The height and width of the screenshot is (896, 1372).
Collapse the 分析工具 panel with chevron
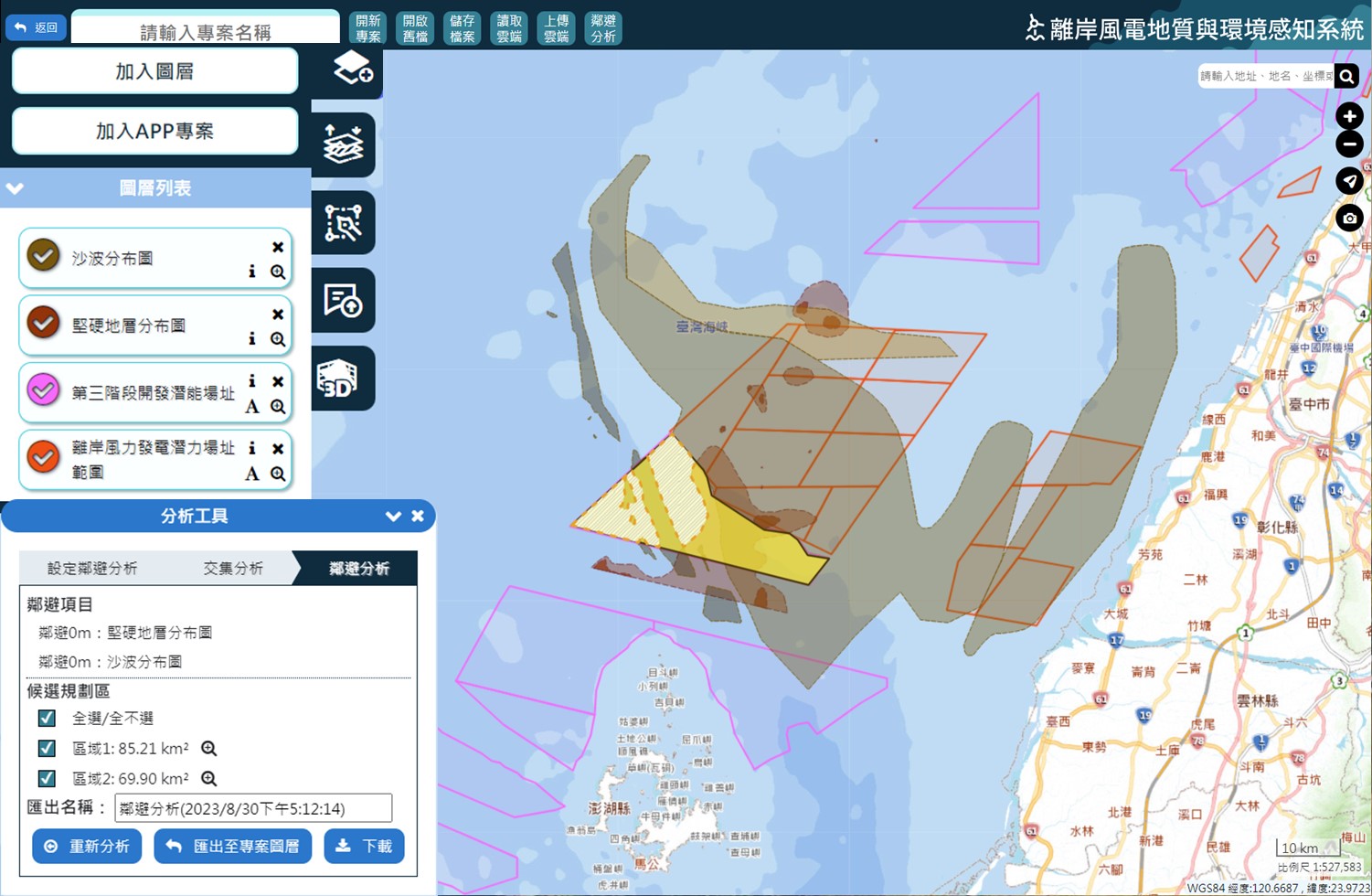[393, 517]
